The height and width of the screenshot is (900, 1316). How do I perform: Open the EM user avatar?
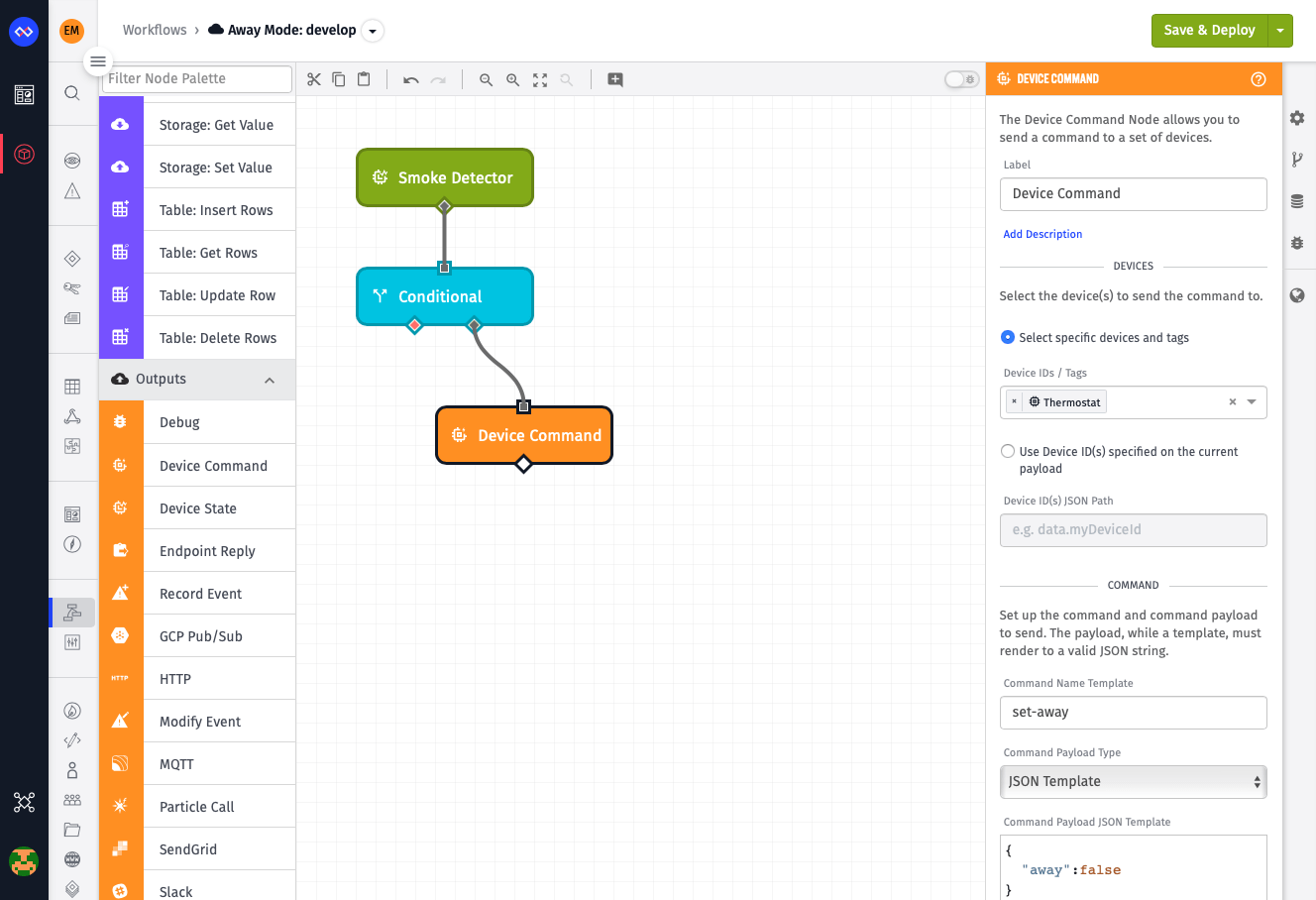(x=71, y=31)
